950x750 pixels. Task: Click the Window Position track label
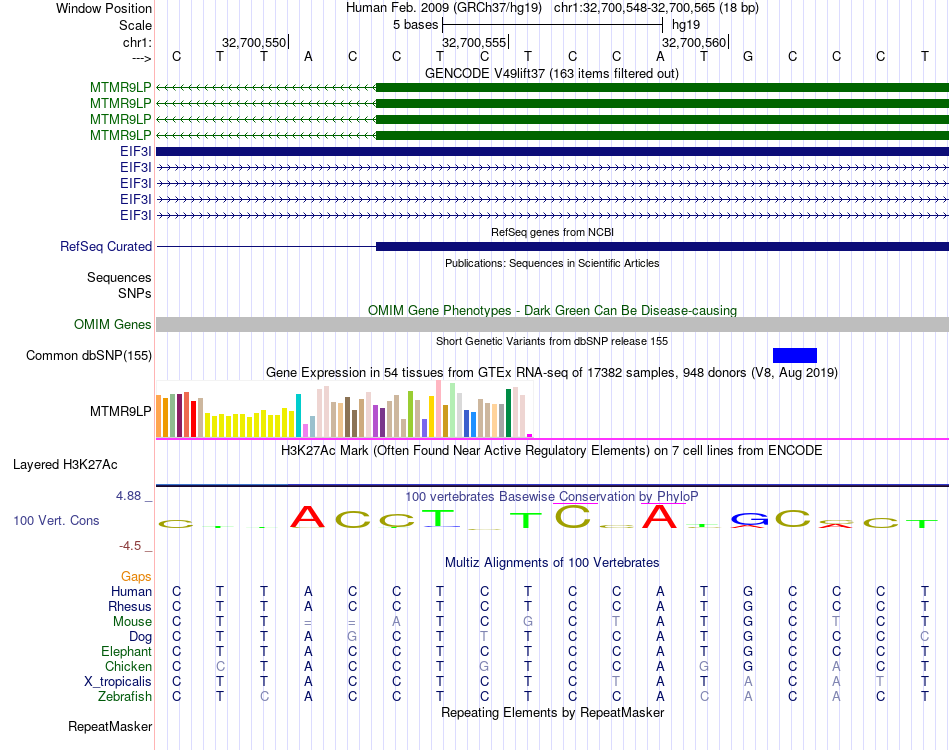point(104,8)
